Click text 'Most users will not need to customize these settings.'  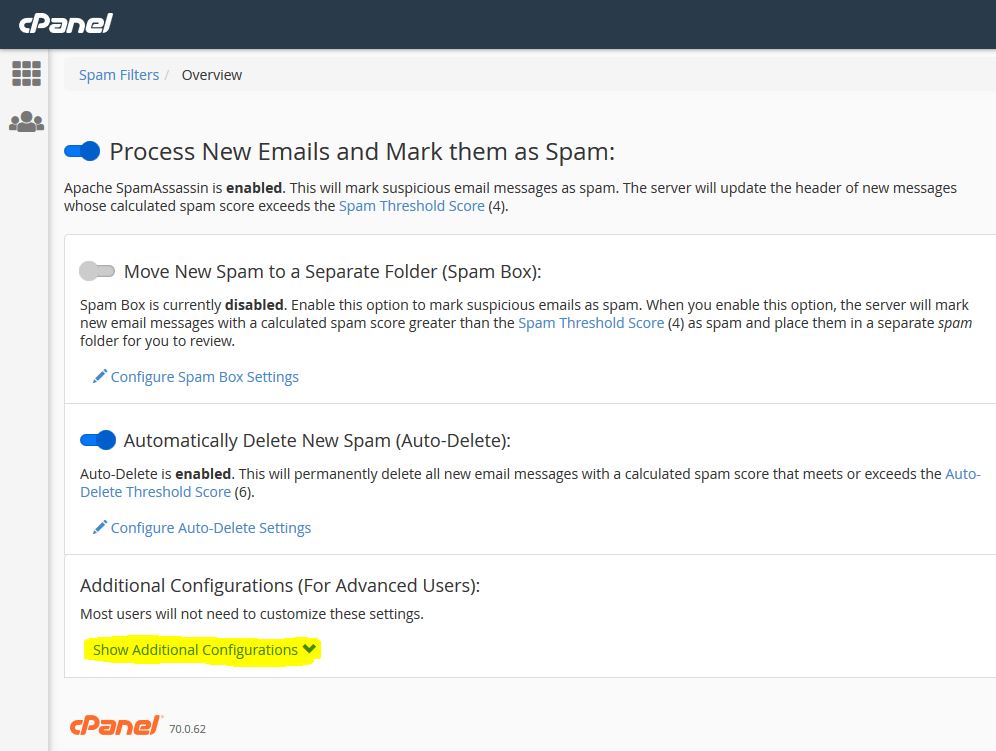tap(252, 614)
